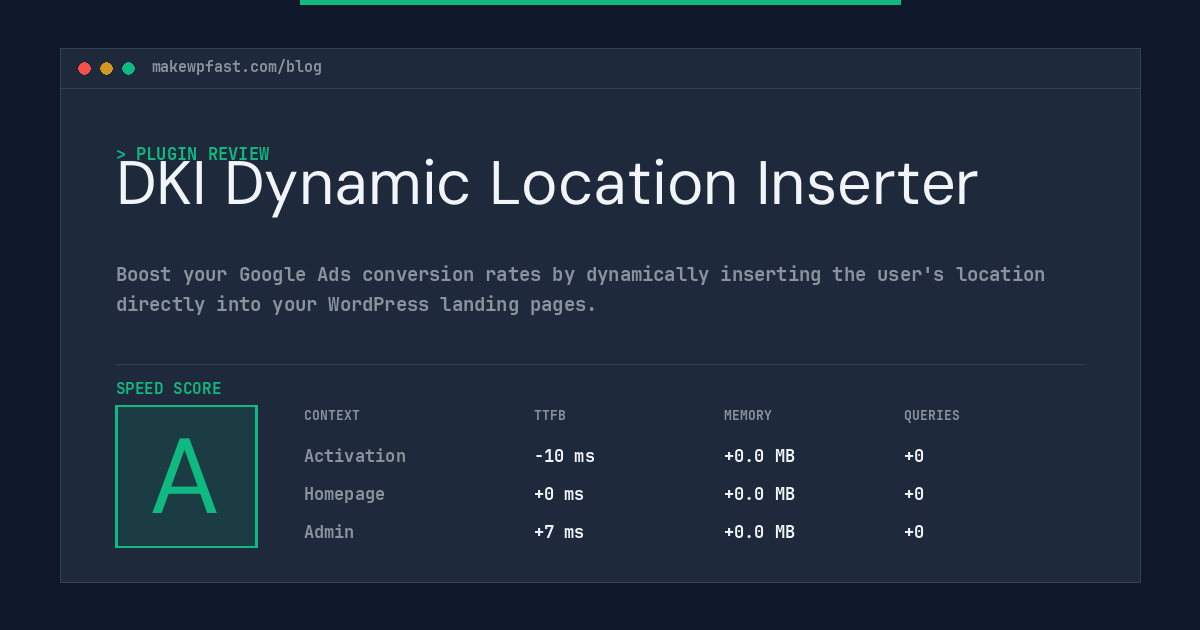
Task: Click the green window dot
Action: (x=128, y=68)
